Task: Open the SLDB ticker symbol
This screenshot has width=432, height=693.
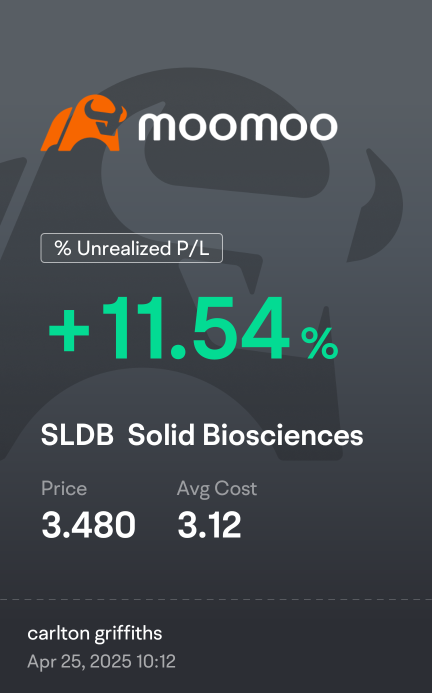Action: pyautogui.click(x=77, y=435)
